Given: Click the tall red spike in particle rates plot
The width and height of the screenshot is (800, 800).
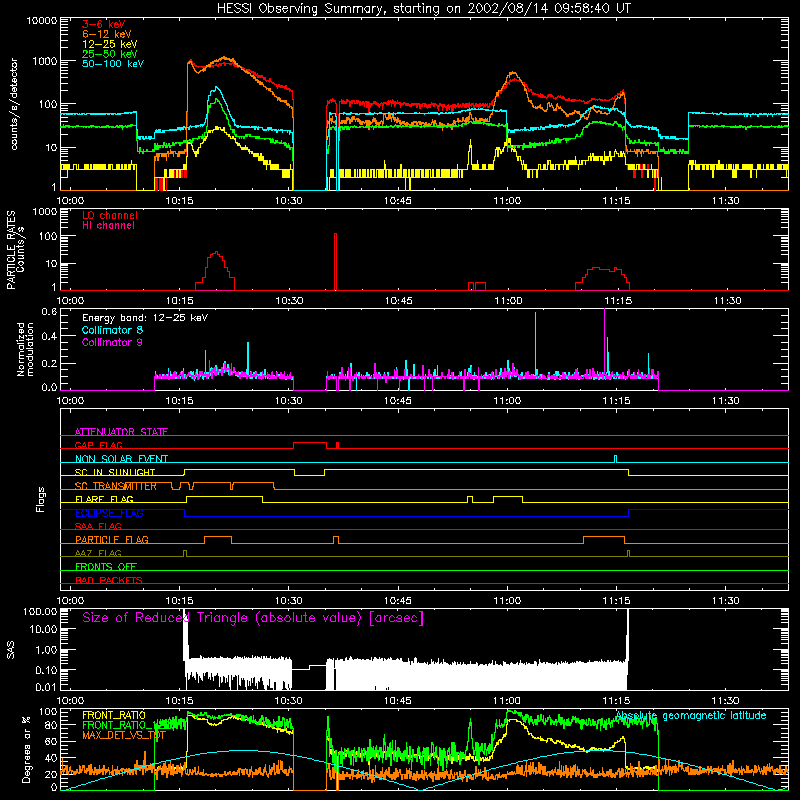Looking at the screenshot, I should (x=335, y=261).
